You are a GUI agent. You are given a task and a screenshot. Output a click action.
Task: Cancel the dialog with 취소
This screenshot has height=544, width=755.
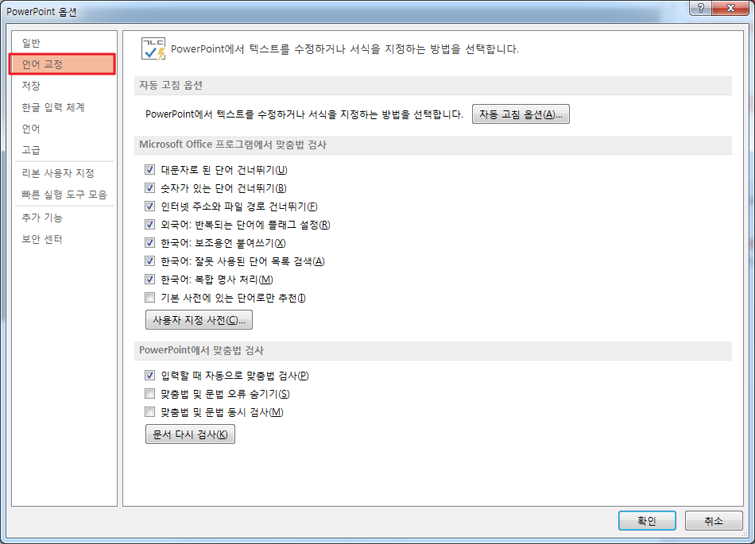tap(714, 520)
